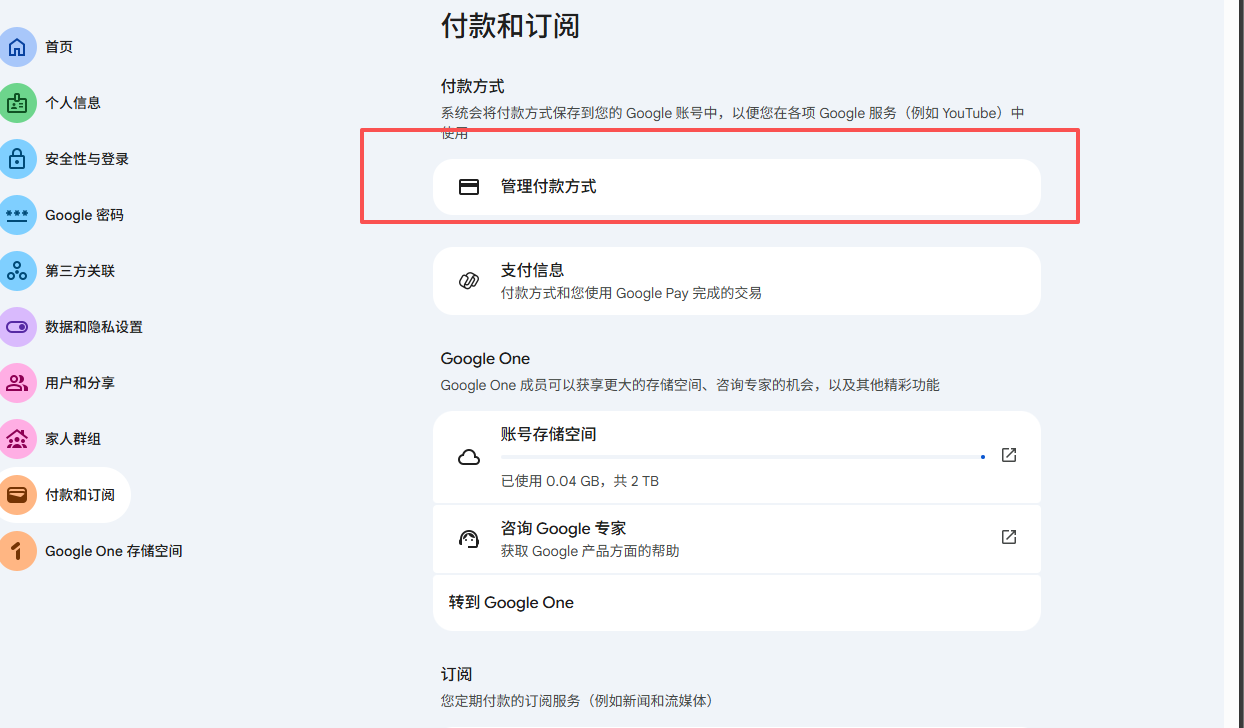Click the credit card icon beside 管理付款方式
Screen dimensions: 1244x728
468,187
